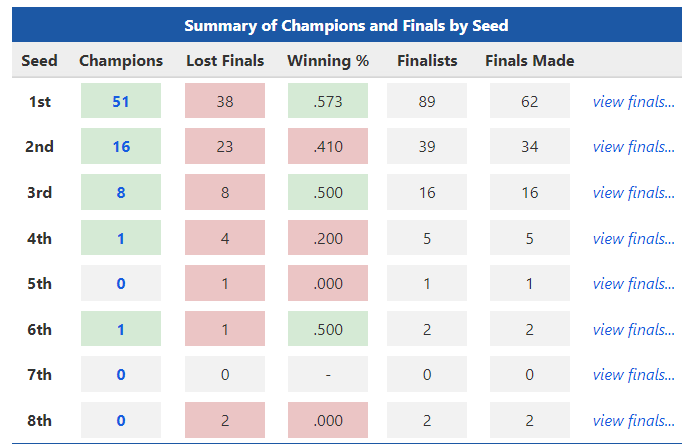
Task: Click the 3rd seed champions count 8
Action: pyautogui.click(x=121, y=192)
